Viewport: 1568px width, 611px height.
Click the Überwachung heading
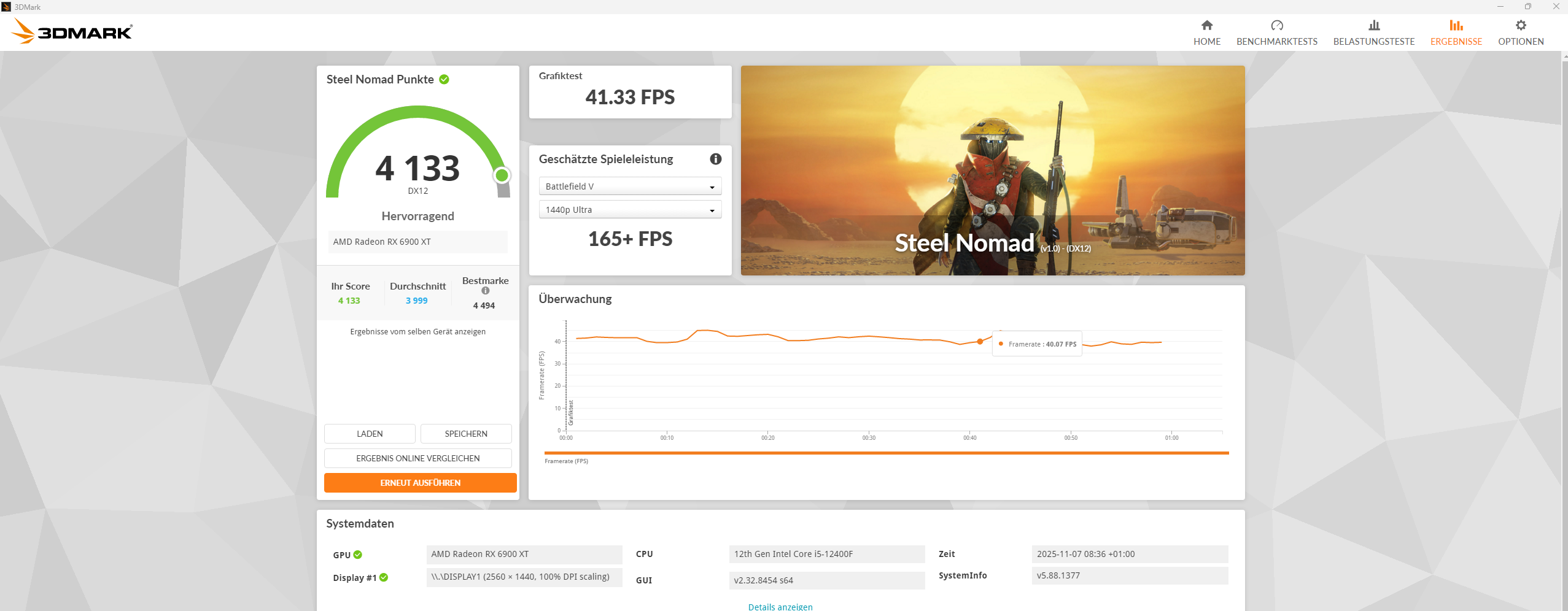coord(575,299)
